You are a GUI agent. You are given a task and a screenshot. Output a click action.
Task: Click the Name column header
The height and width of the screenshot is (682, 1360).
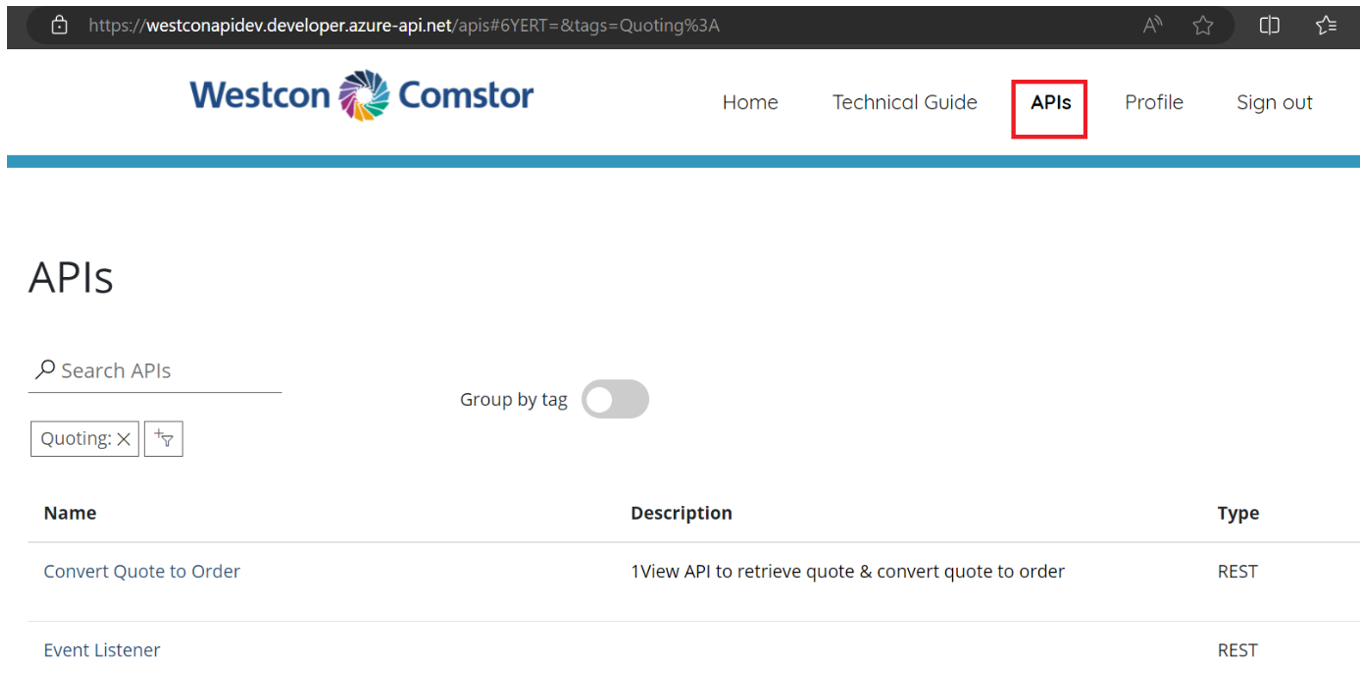point(70,513)
